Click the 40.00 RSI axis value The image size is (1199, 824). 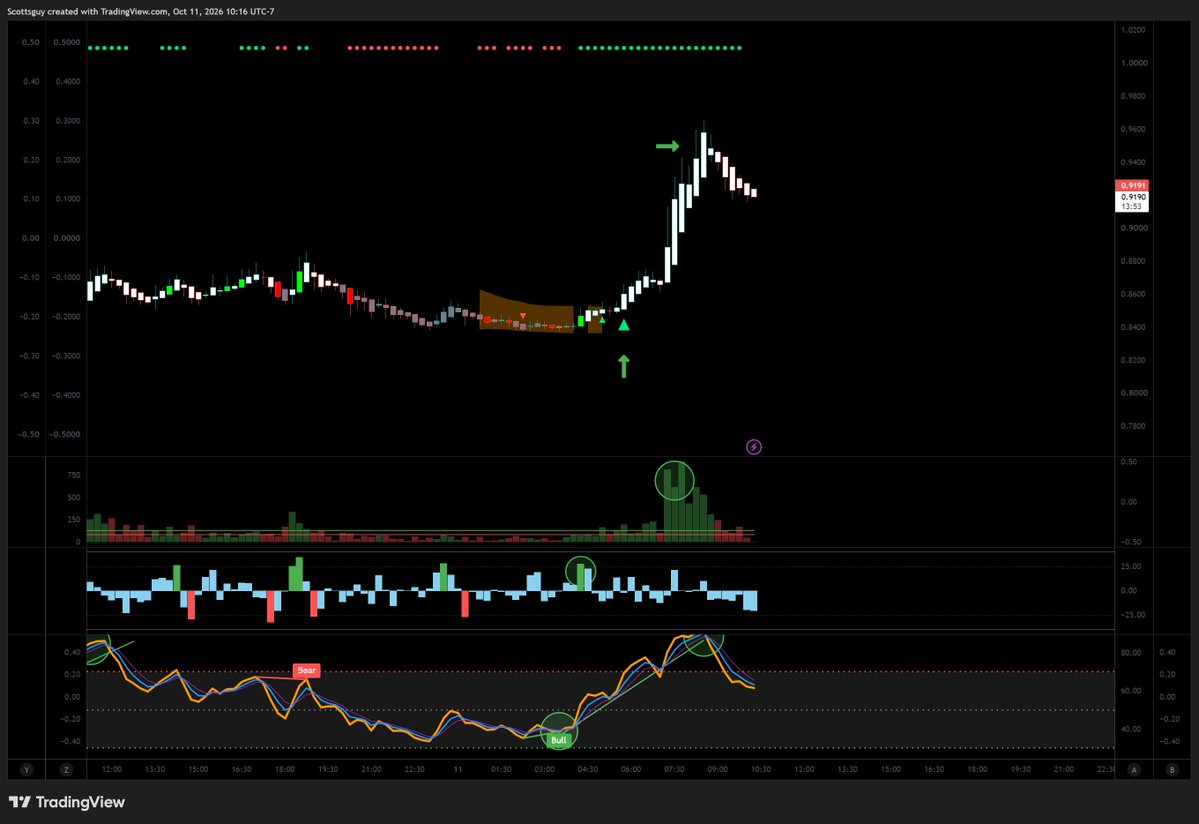[1131, 728]
